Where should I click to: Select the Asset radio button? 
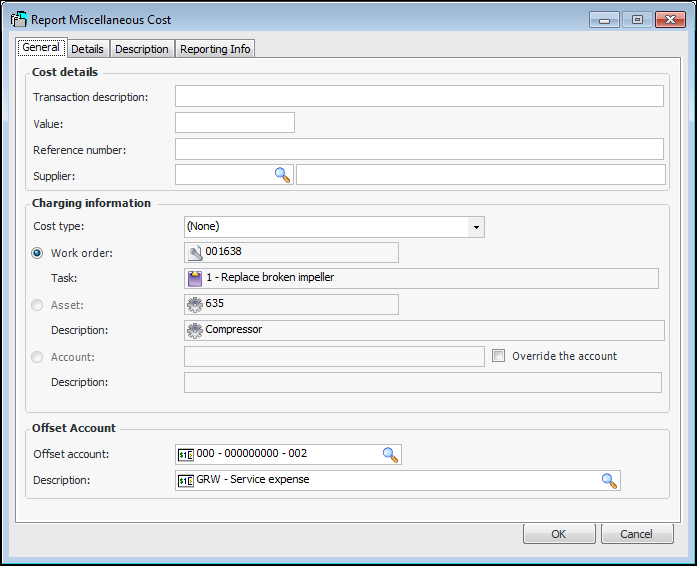point(38,305)
